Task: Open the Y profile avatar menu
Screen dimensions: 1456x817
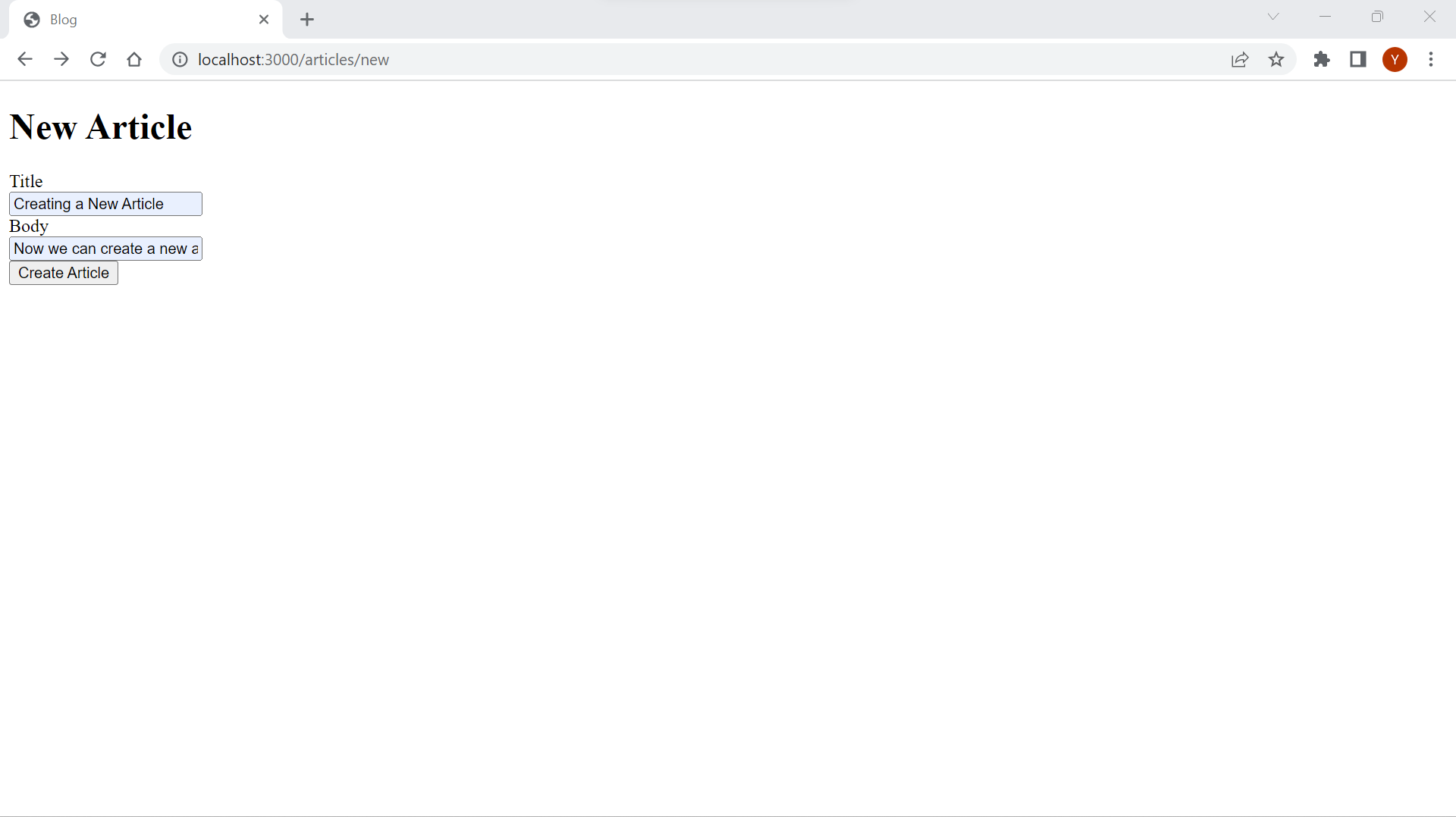Action: [1395, 59]
